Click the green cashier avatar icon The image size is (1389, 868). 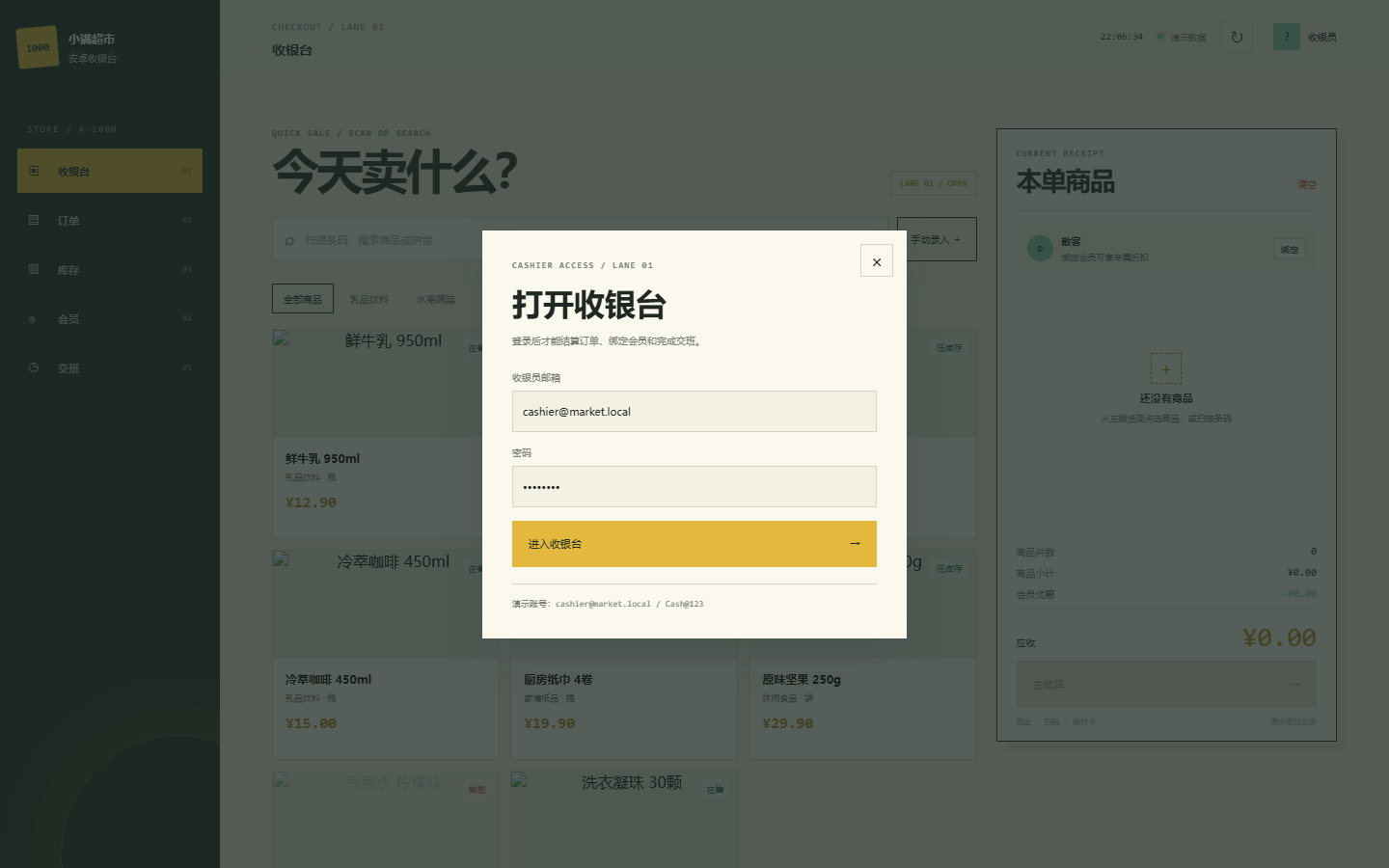[1287, 37]
